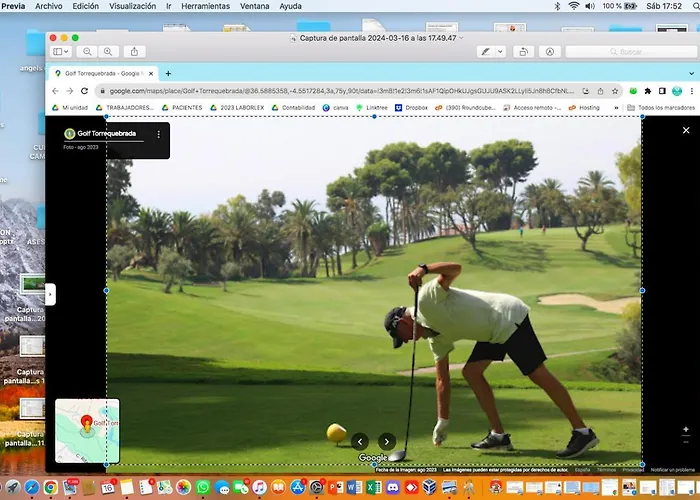Open Golf Torrequebrada three-dot menu
Viewport: 700px width, 500px height.
(x=158, y=134)
